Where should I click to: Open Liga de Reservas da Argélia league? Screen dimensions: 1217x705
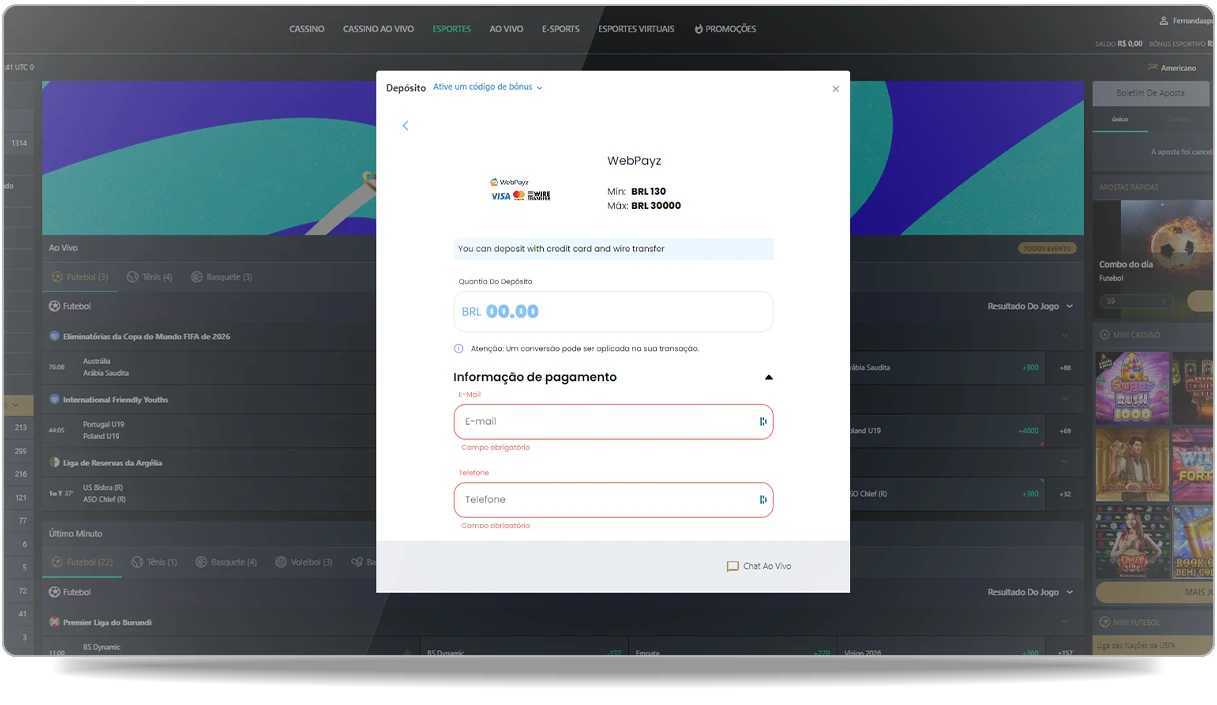(106, 463)
